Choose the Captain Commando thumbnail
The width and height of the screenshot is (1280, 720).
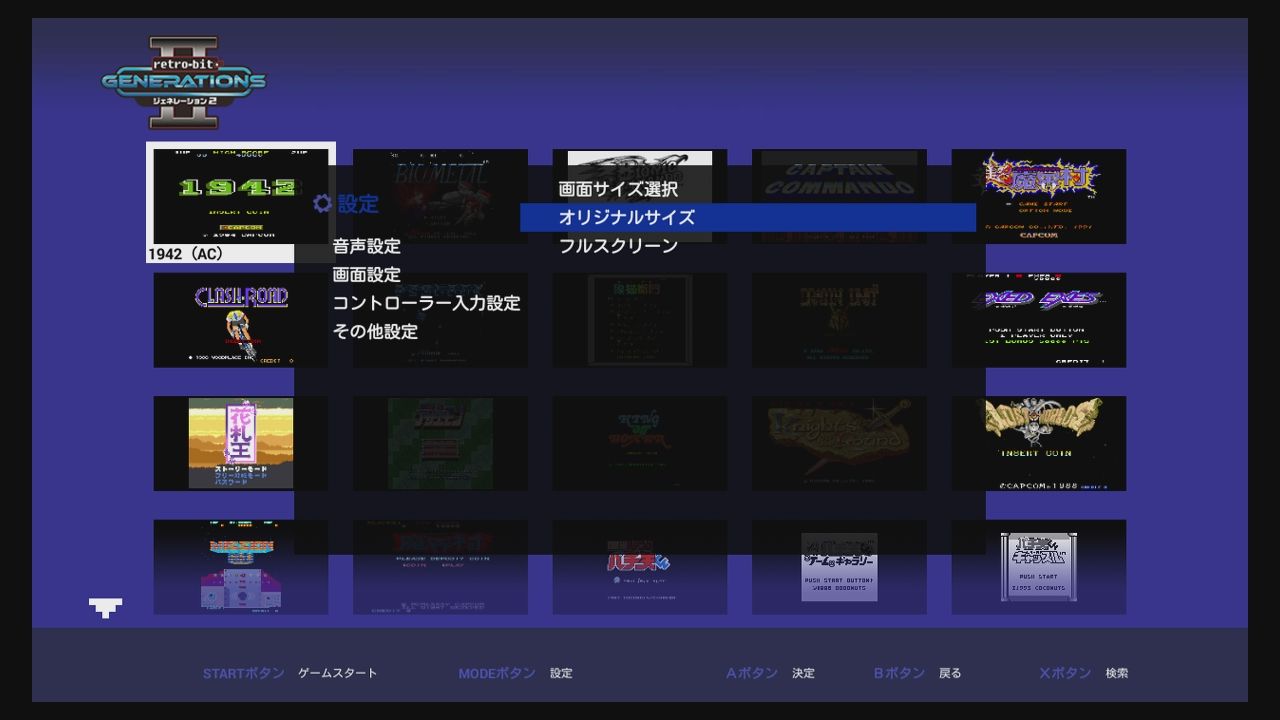coord(839,196)
